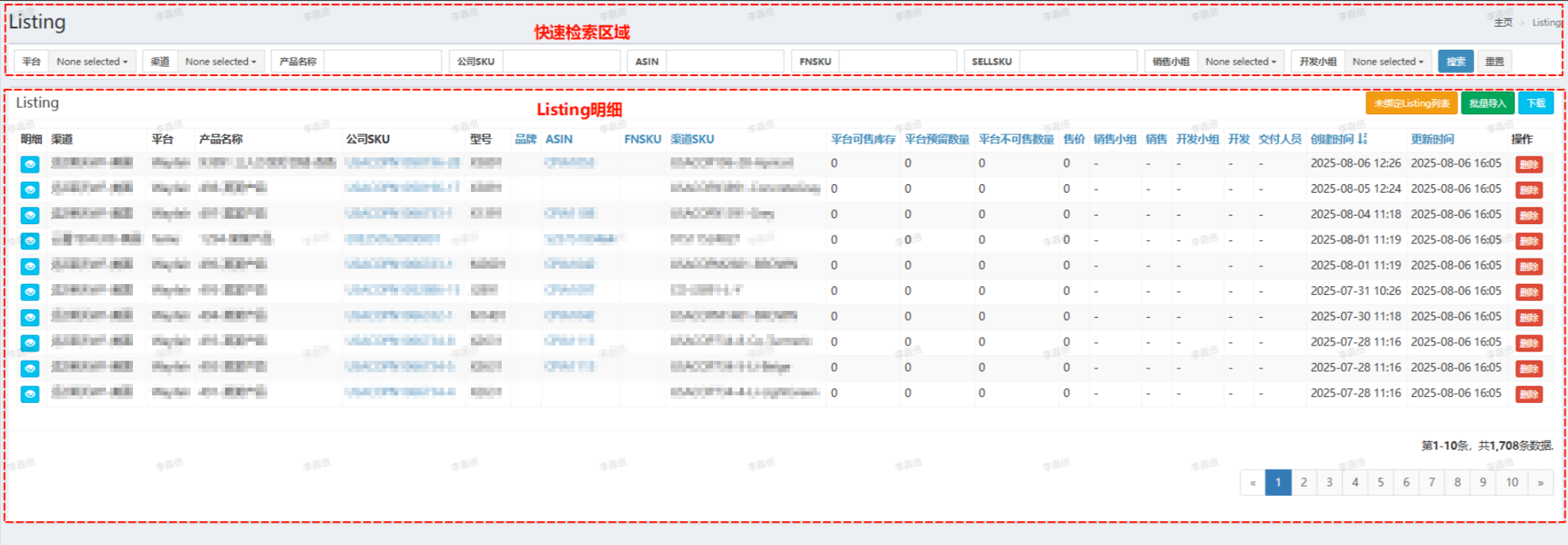Go to page 8 in pagination
Viewport: 1568px width, 545px height.
tap(1457, 482)
